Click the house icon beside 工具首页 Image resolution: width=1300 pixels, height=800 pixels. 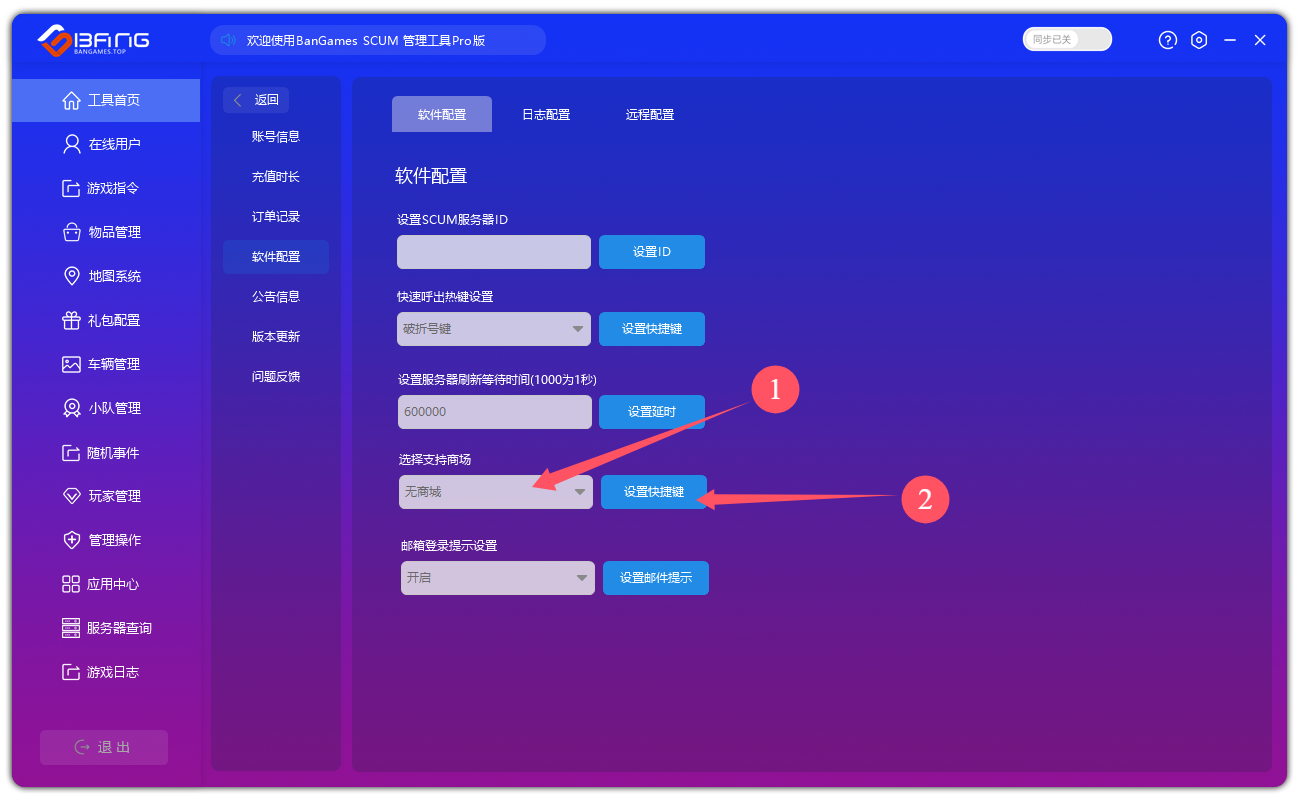(71, 100)
